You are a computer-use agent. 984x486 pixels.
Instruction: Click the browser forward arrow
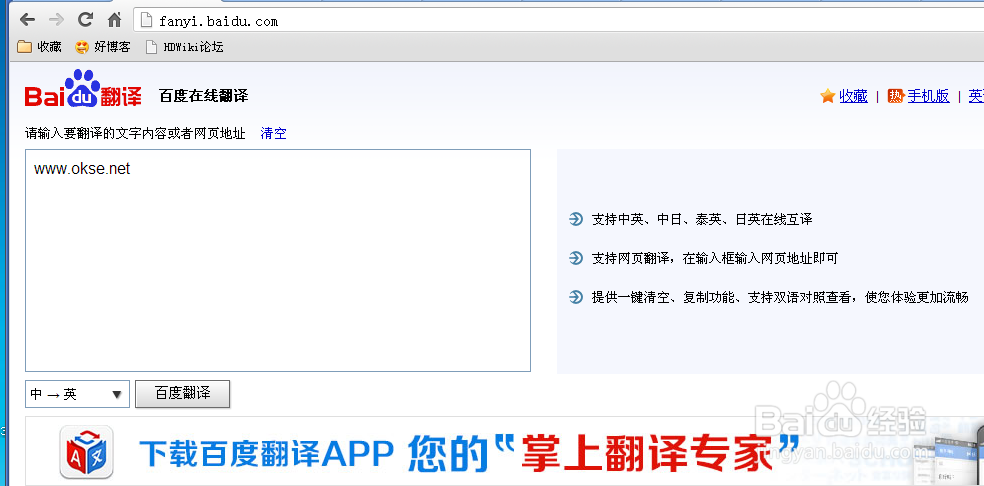[56, 20]
